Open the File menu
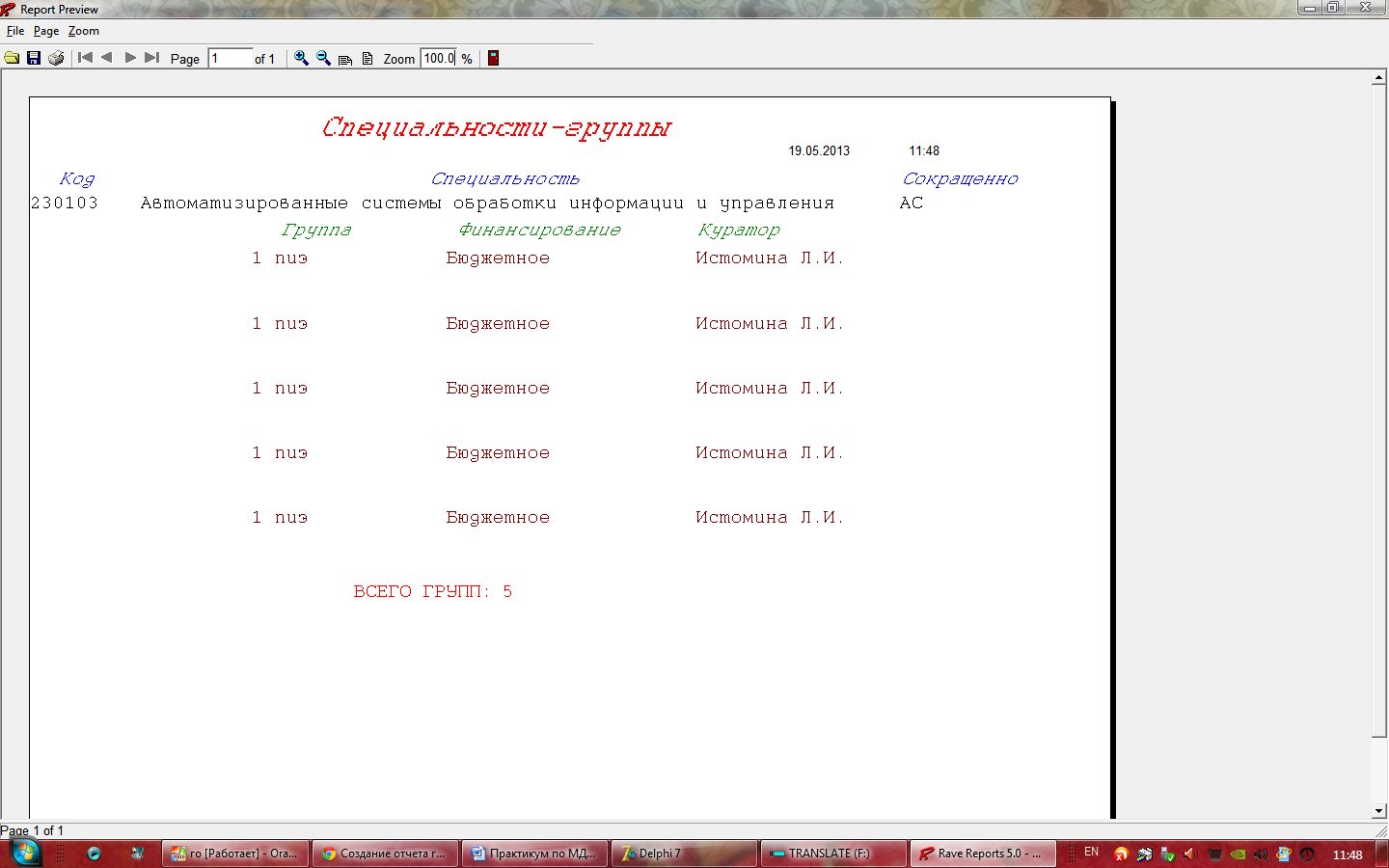This screenshot has height=868, width=1389. (15, 31)
